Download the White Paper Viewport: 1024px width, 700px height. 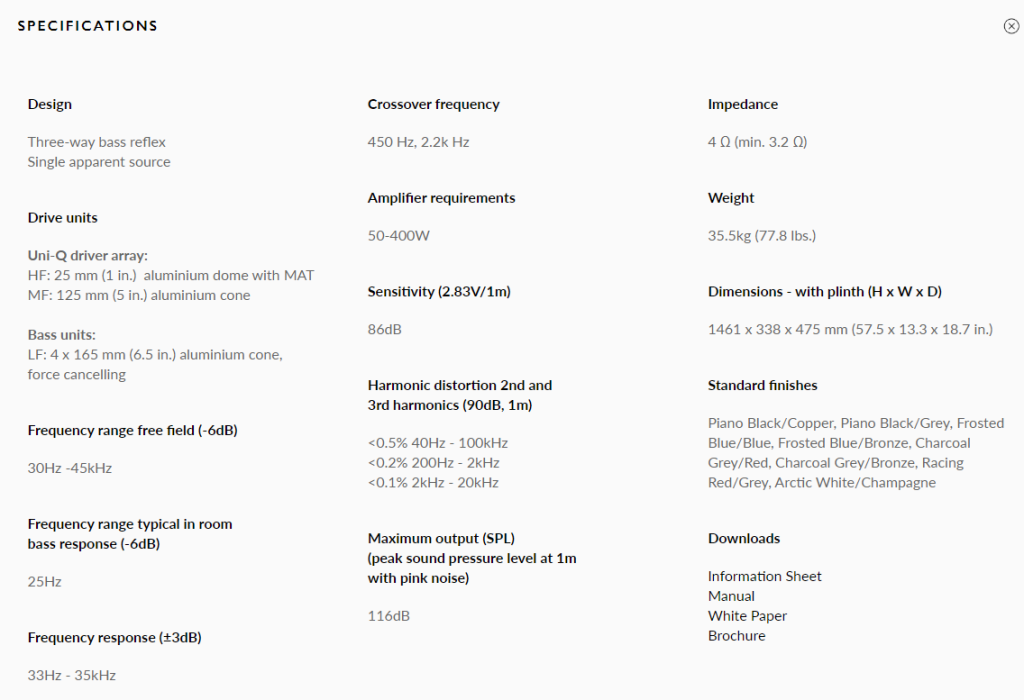click(747, 616)
